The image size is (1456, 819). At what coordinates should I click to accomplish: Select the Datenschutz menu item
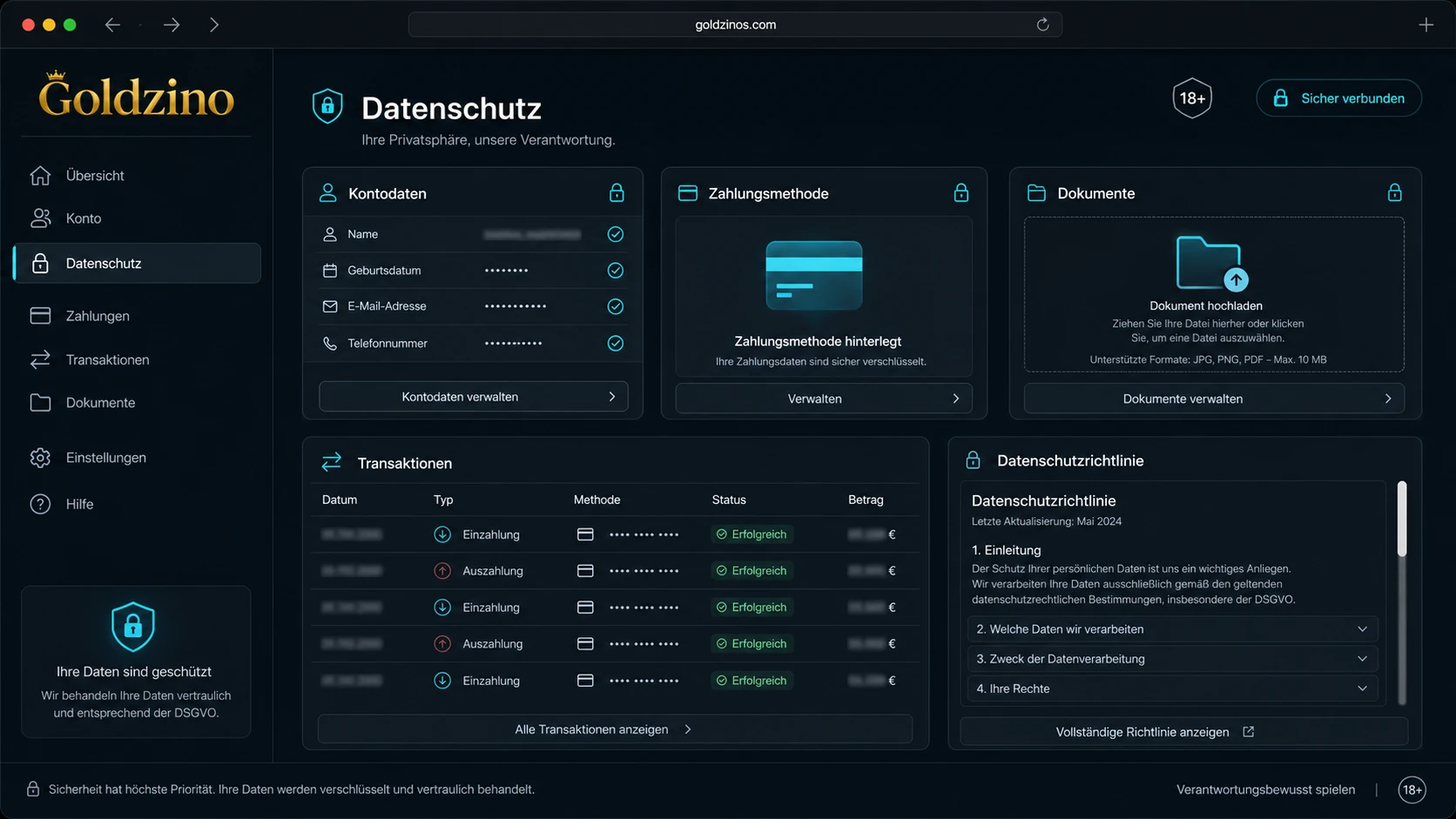click(137, 263)
